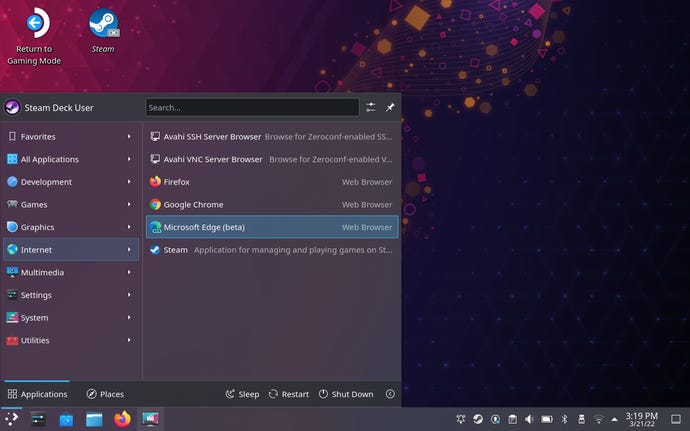Click the Steam desktop icon

point(103,24)
